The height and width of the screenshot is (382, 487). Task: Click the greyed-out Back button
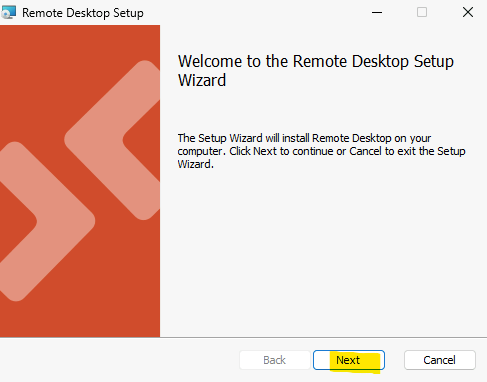point(275,360)
